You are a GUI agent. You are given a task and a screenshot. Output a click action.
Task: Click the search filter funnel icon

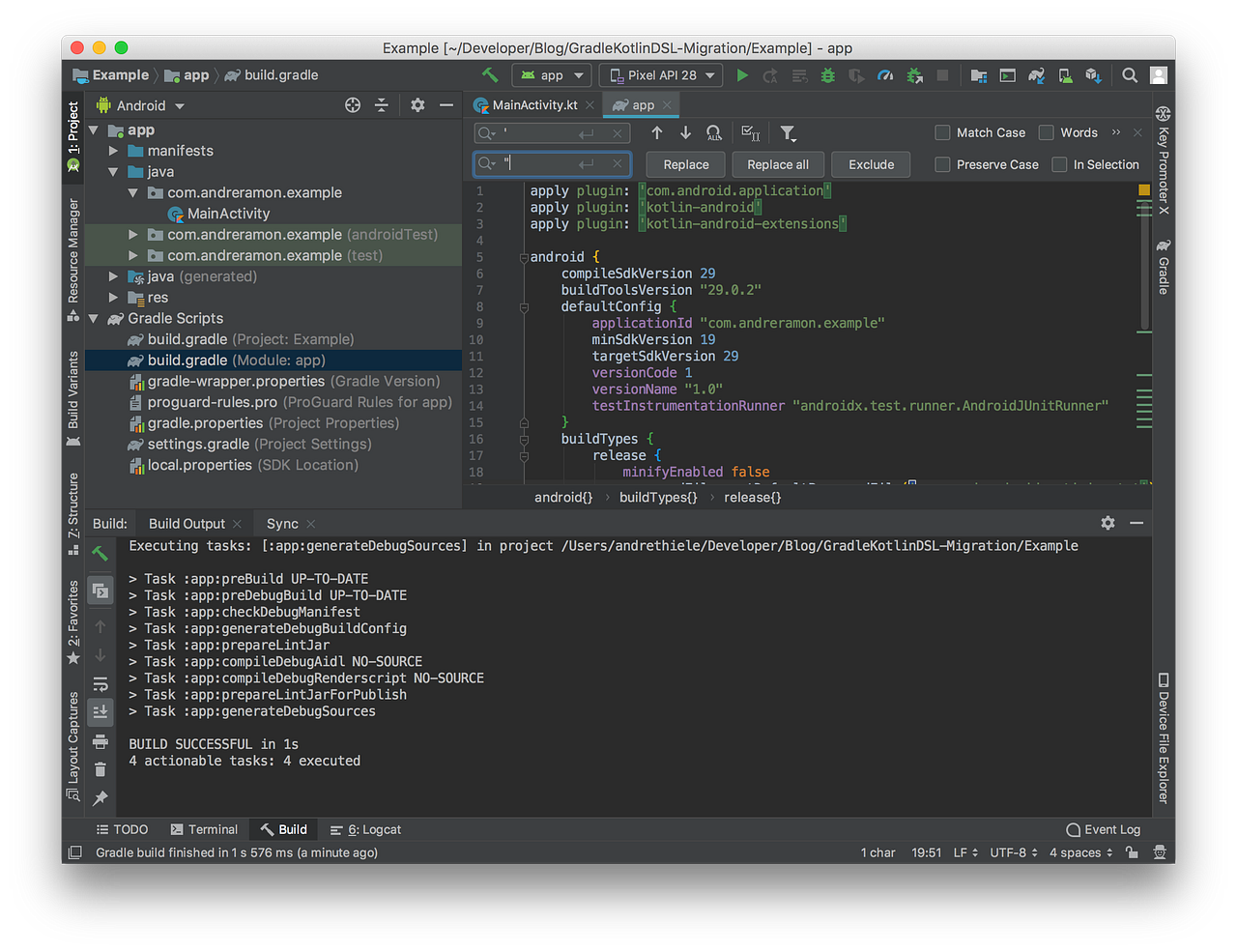788,133
